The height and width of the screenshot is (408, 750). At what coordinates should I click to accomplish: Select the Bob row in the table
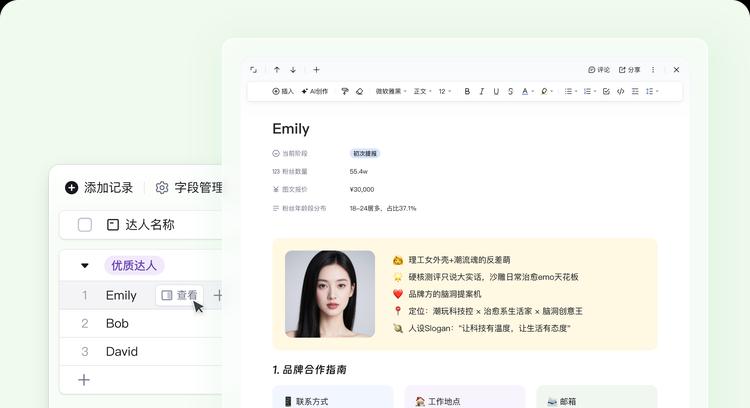pos(141,324)
